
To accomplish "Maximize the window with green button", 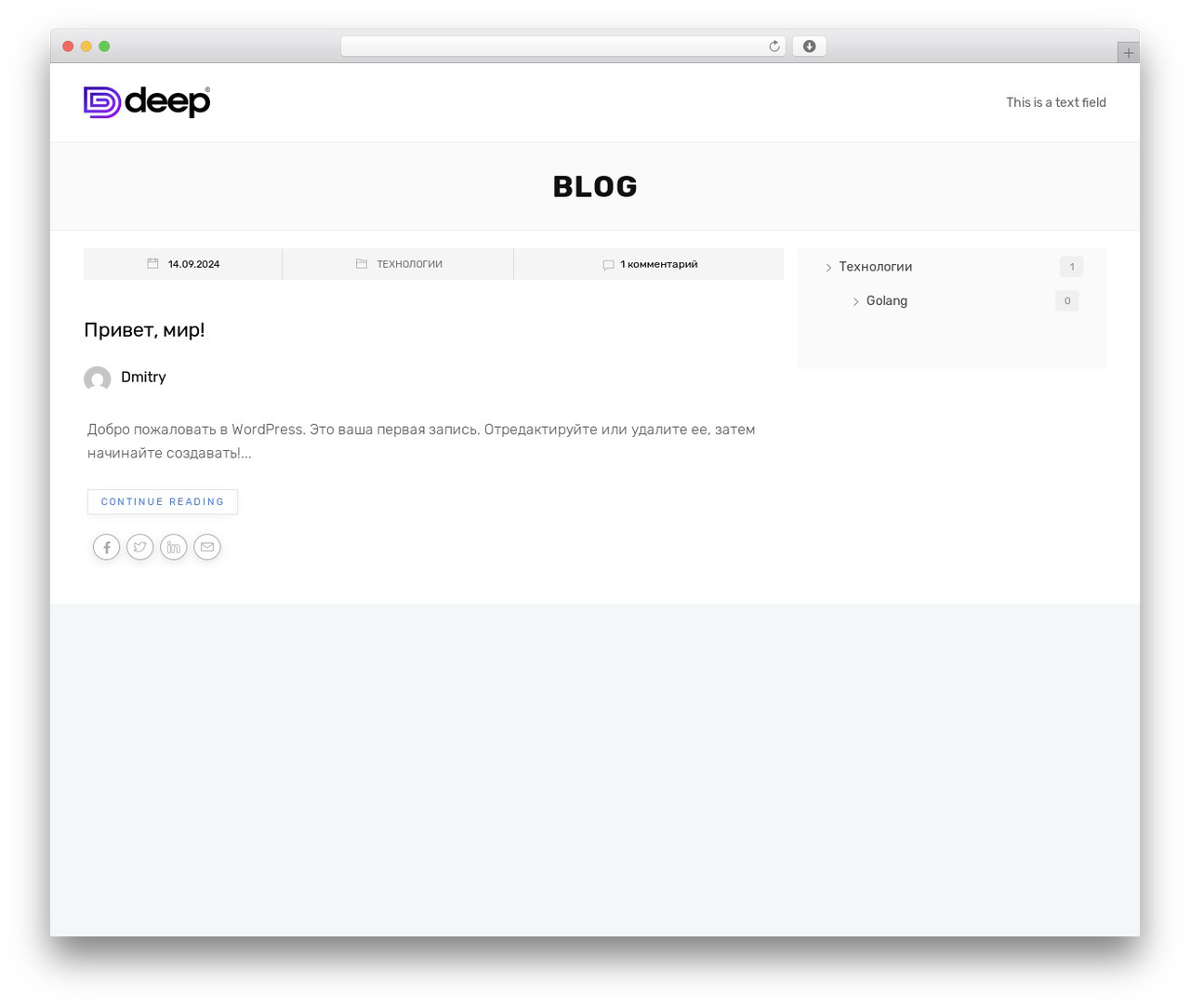I will point(104,46).
